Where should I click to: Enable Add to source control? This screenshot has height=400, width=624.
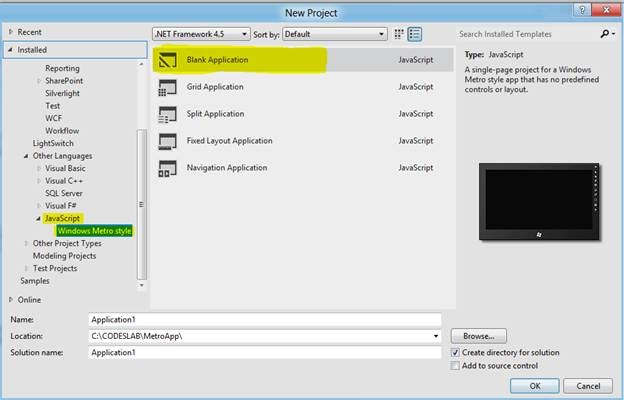456,367
